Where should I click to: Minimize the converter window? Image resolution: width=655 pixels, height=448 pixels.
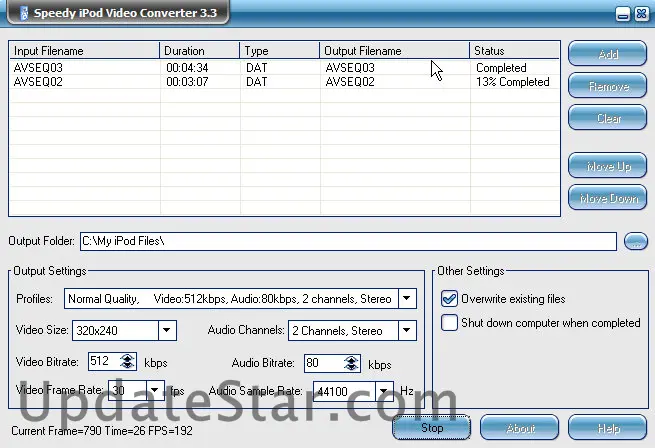pos(623,13)
